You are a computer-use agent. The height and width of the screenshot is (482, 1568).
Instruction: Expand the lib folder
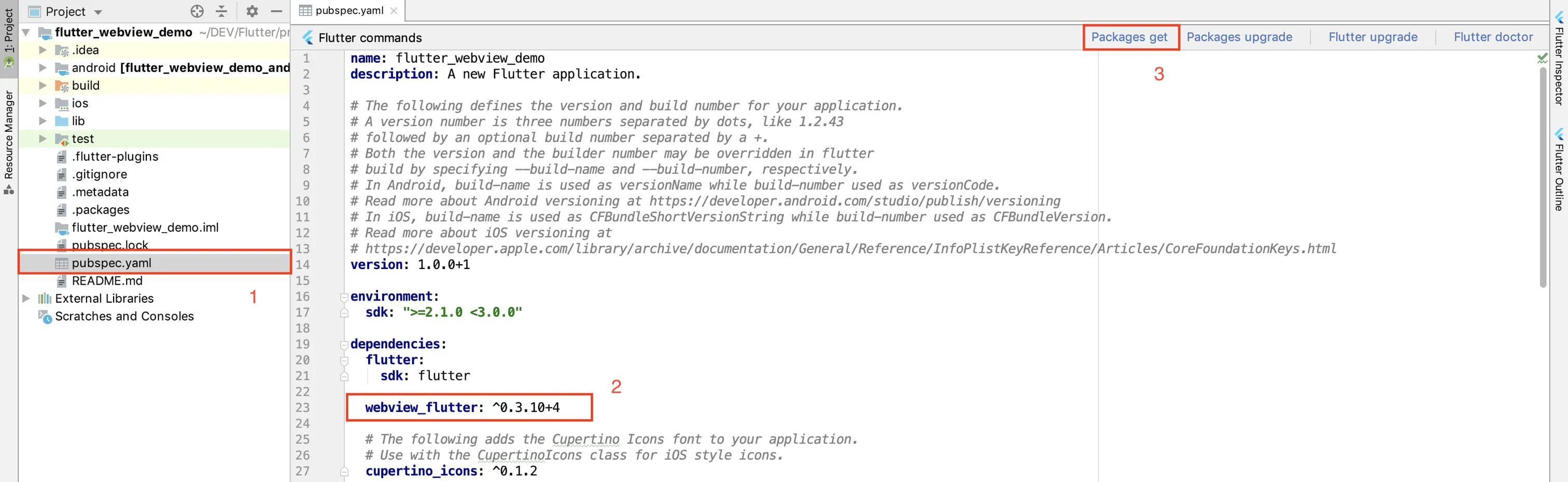(43, 120)
